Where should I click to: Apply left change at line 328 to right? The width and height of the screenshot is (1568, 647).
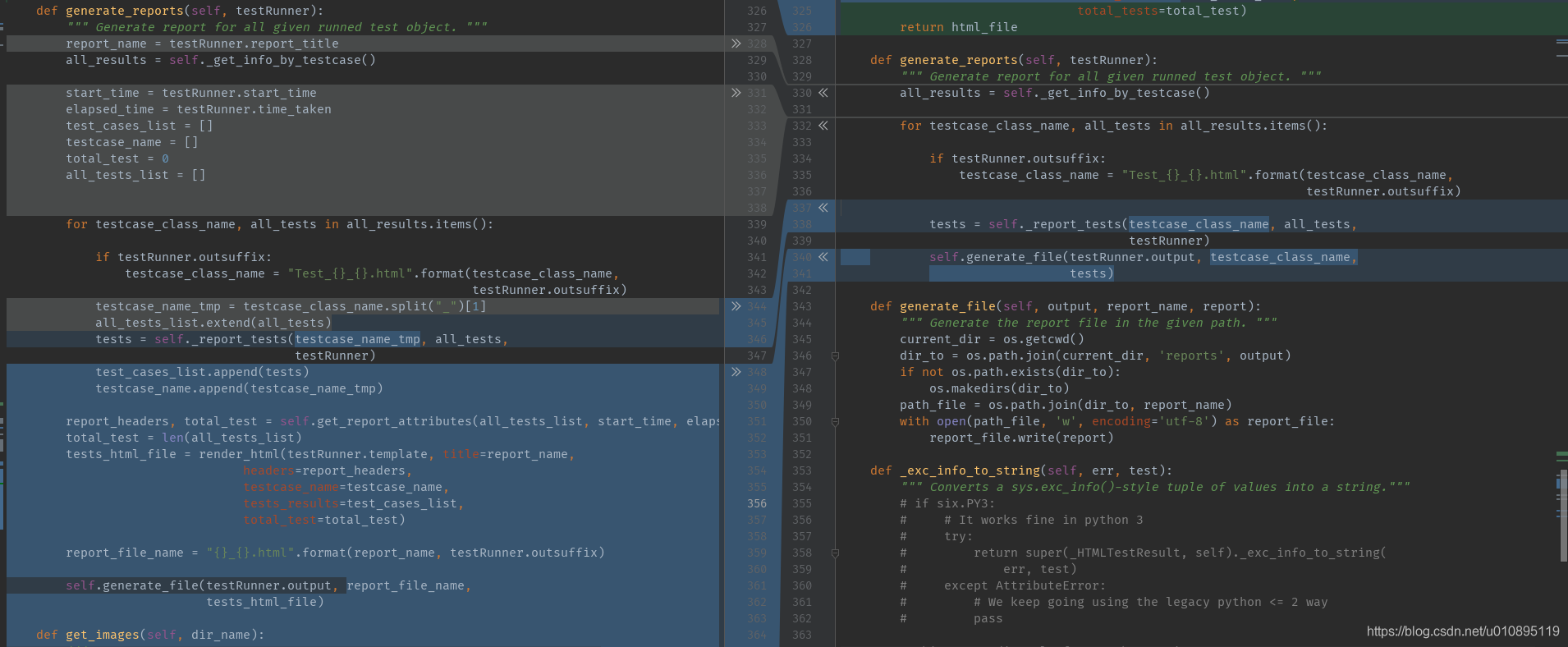pos(736,44)
